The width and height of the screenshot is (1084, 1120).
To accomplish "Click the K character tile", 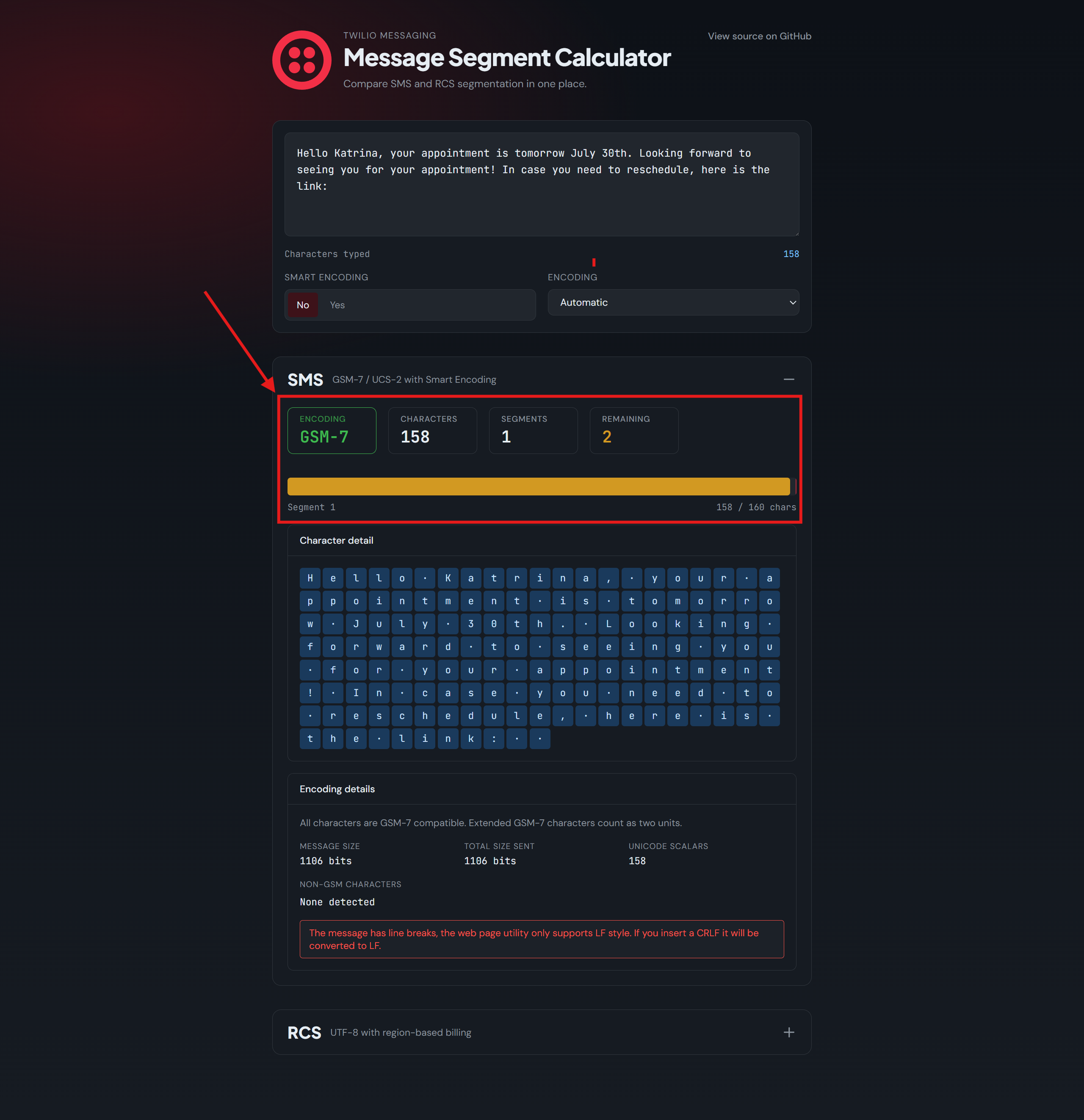I will coord(448,578).
